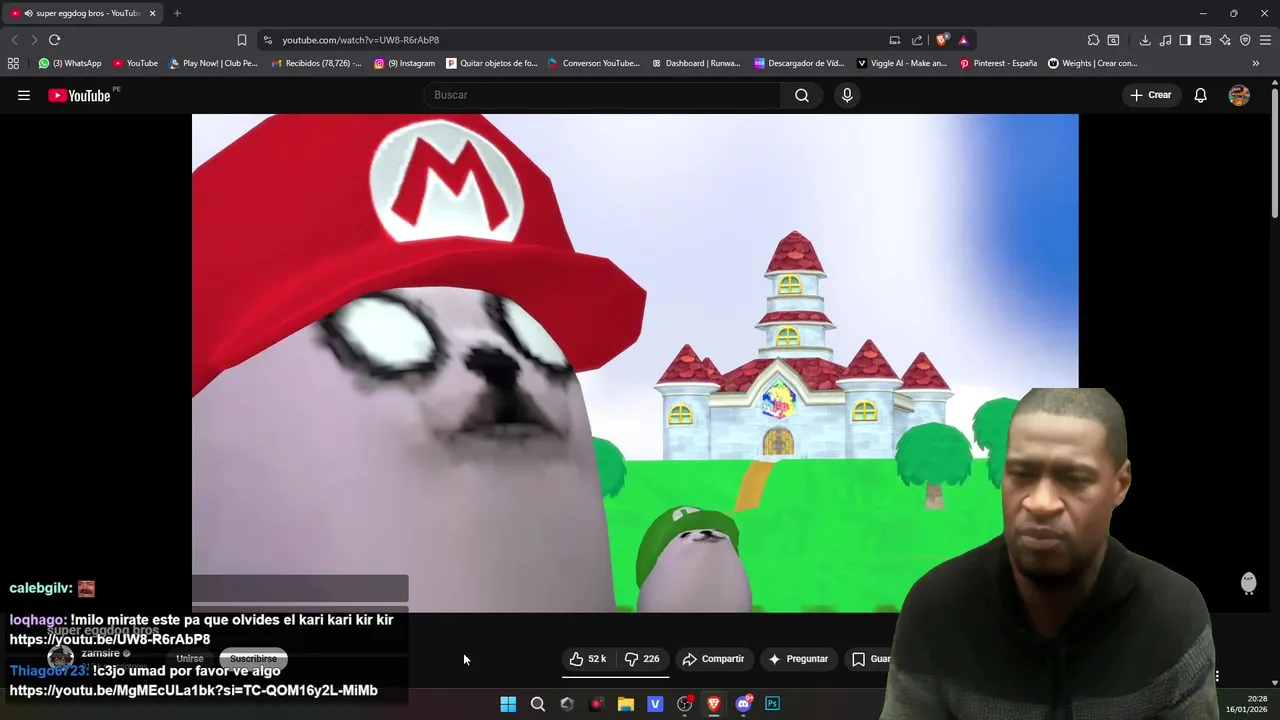Go forward in browser history
The width and height of the screenshot is (1280, 720).
point(34,40)
